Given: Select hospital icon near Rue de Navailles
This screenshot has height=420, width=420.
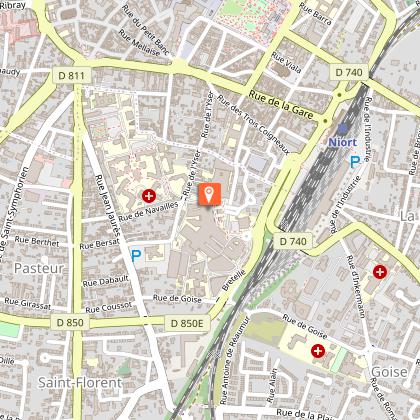Looking at the screenshot, I should pyautogui.click(x=149, y=196).
